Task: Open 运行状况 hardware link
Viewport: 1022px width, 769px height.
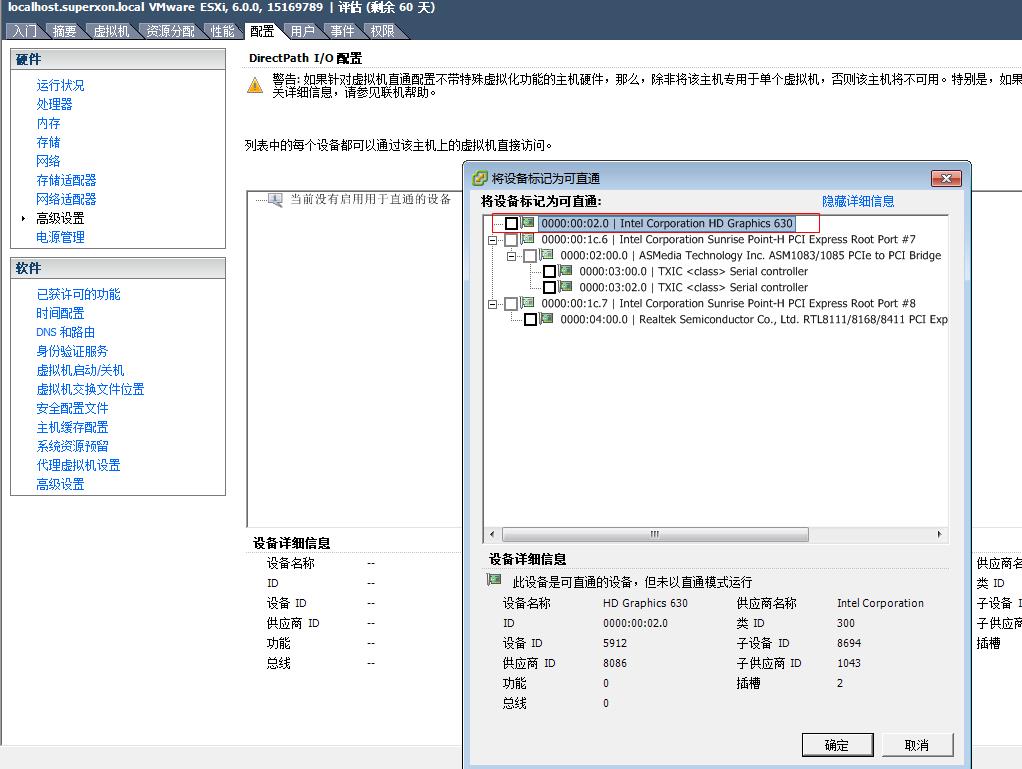Action: (x=61, y=85)
